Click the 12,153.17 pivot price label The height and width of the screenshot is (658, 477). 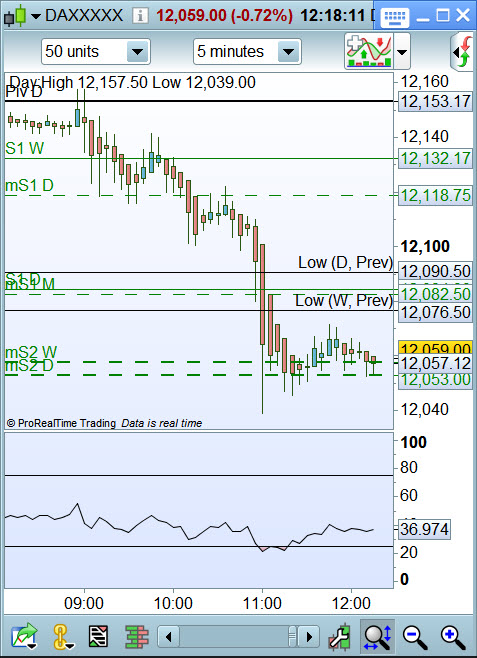coord(435,102)
